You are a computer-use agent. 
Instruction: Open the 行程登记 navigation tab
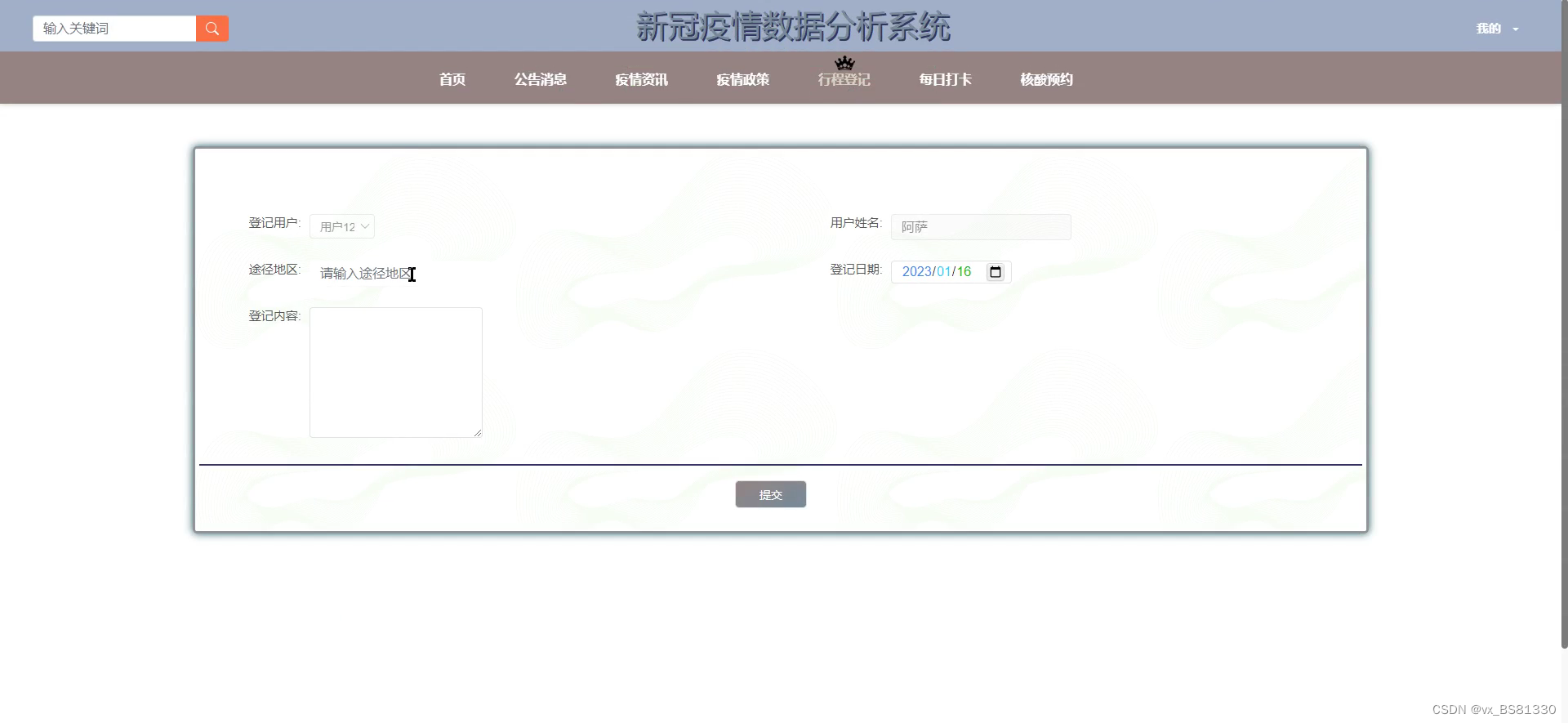coord(844,79)
